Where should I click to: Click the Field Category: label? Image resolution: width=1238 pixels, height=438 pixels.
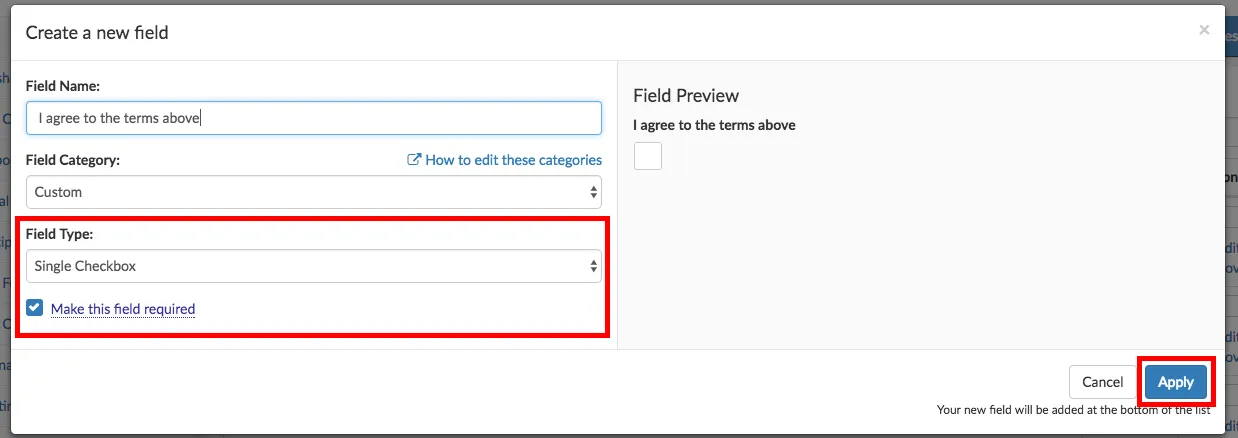point(73,160)
